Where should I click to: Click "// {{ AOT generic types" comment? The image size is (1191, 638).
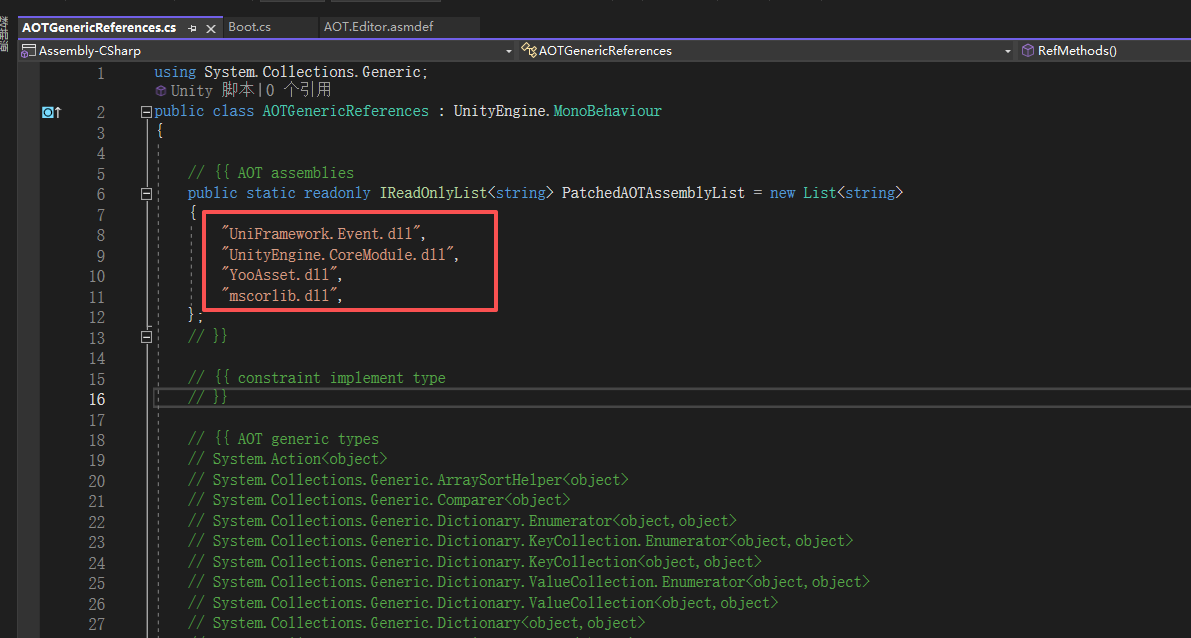click(x=283, y=439)
